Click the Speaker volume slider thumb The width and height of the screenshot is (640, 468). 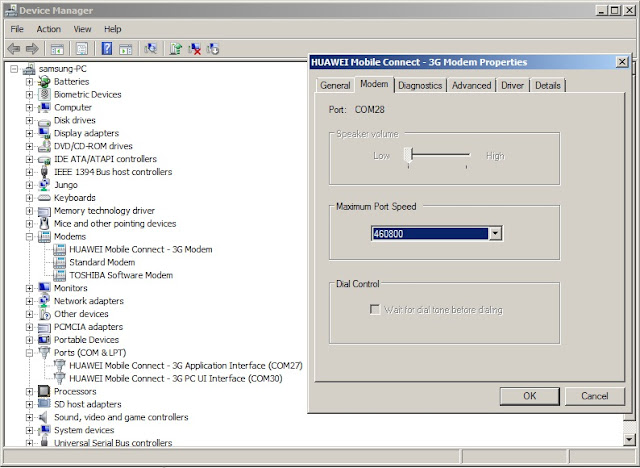point(409,155)
